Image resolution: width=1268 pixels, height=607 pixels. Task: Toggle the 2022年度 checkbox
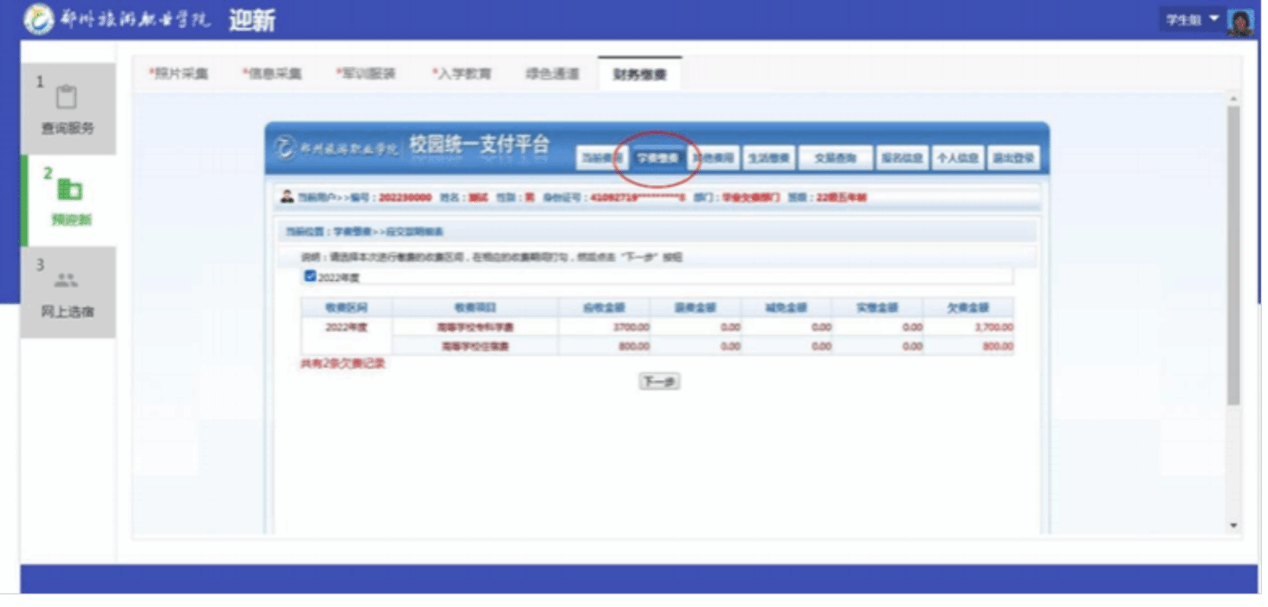[310, 276]
